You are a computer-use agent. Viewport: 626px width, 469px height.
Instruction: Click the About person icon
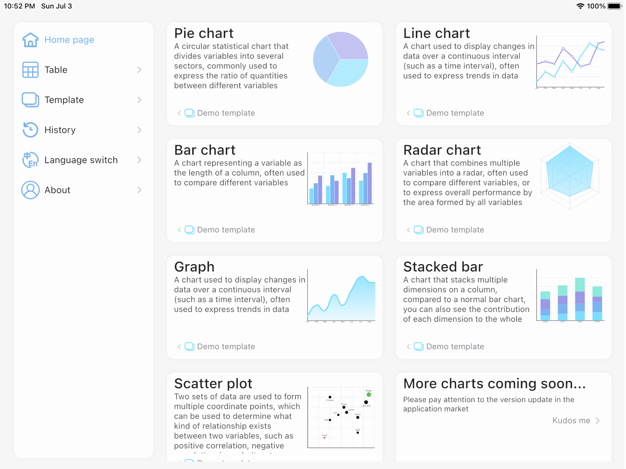click(30, 190)
